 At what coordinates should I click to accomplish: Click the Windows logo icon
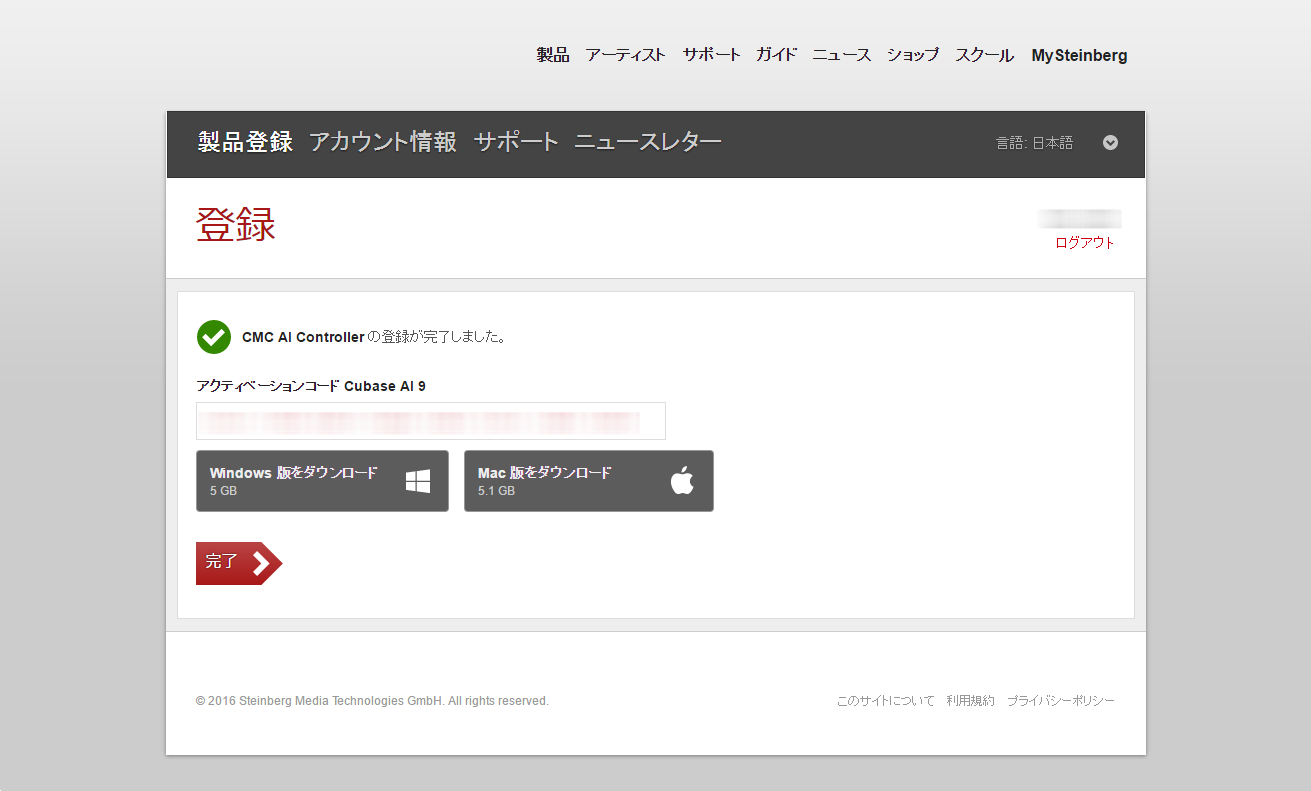point(418,482)
